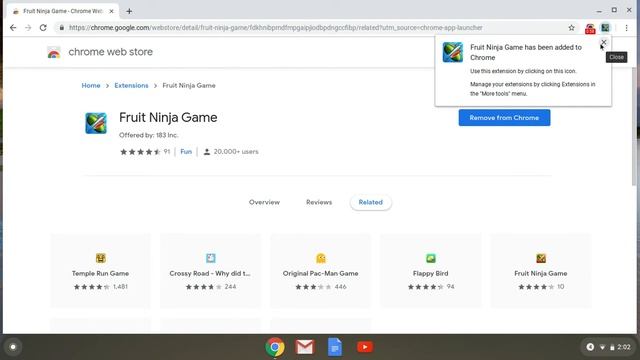Open the Original Pac-Man Game card icon
Image resolution: width=640 pixels, height=360 pixels.
(x=321, y=258)
